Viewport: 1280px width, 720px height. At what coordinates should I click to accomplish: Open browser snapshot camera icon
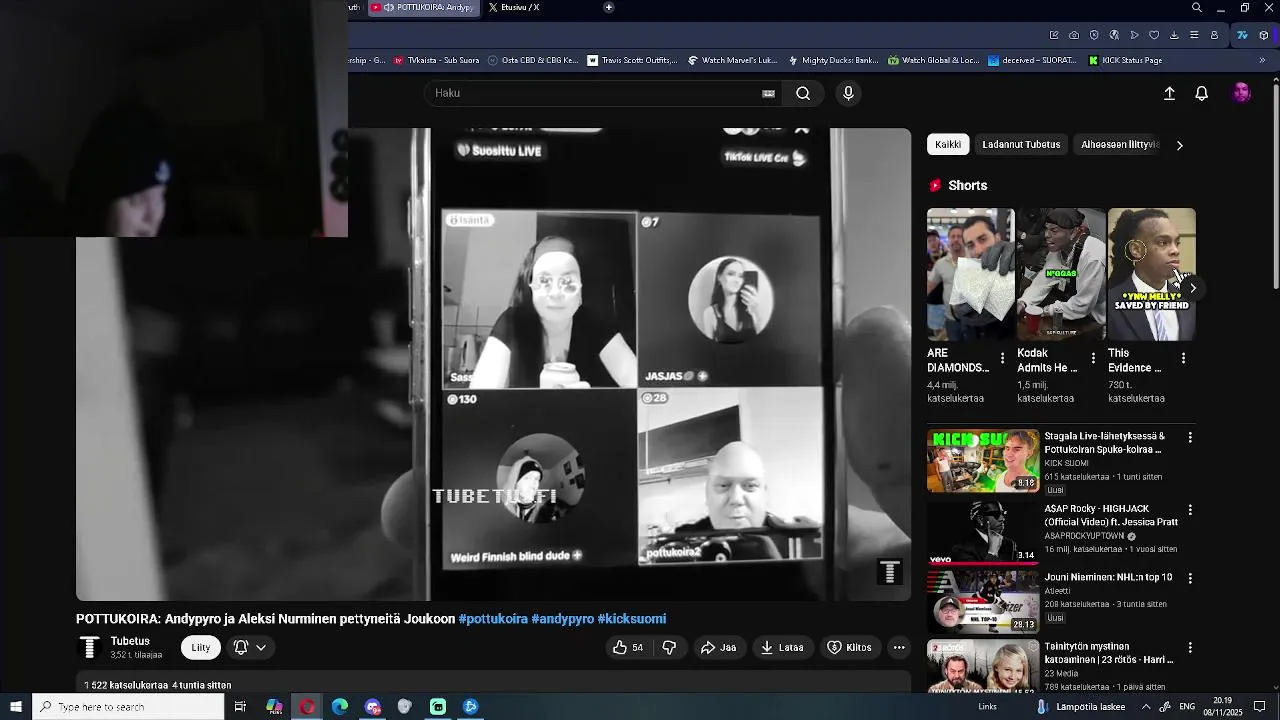coord(1074,35)
